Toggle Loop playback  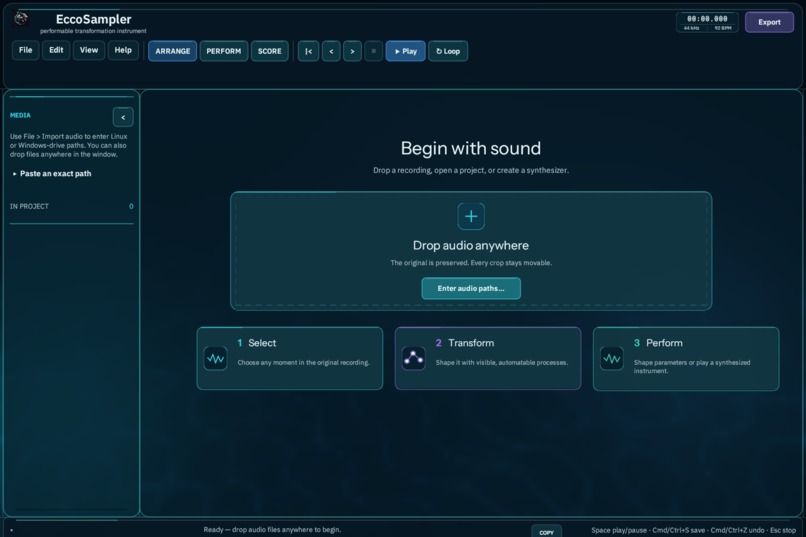point(448,51)
